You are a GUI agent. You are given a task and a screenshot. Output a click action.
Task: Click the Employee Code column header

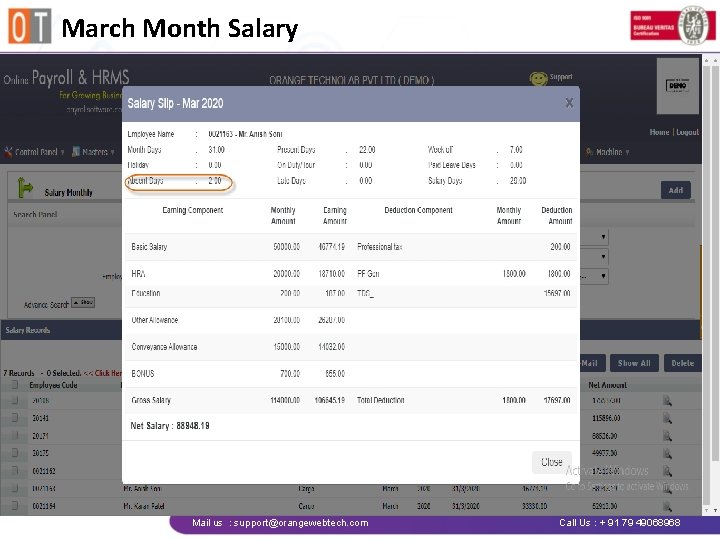[53, 385]
